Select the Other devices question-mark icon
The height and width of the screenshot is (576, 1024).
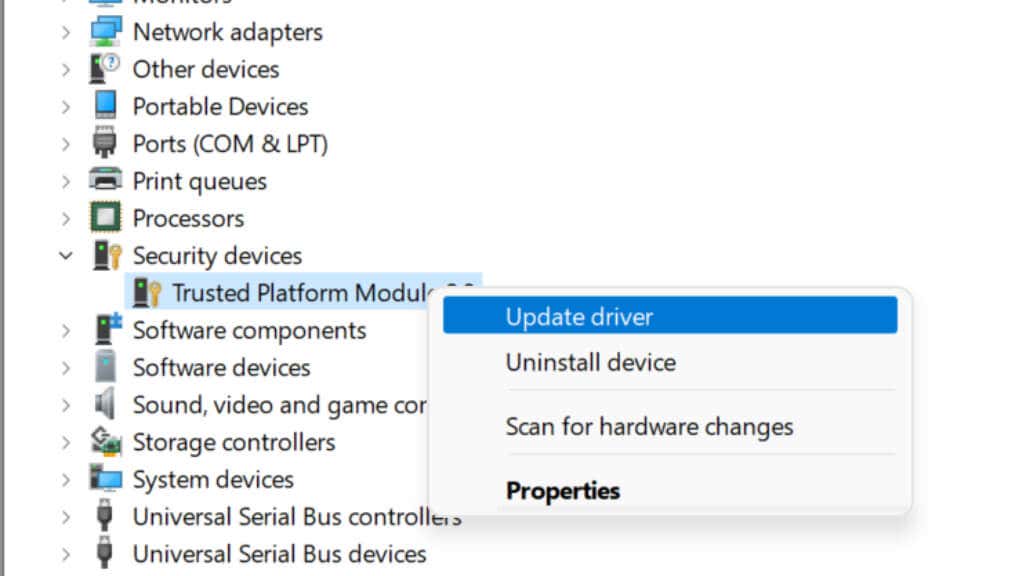point(105,69)
